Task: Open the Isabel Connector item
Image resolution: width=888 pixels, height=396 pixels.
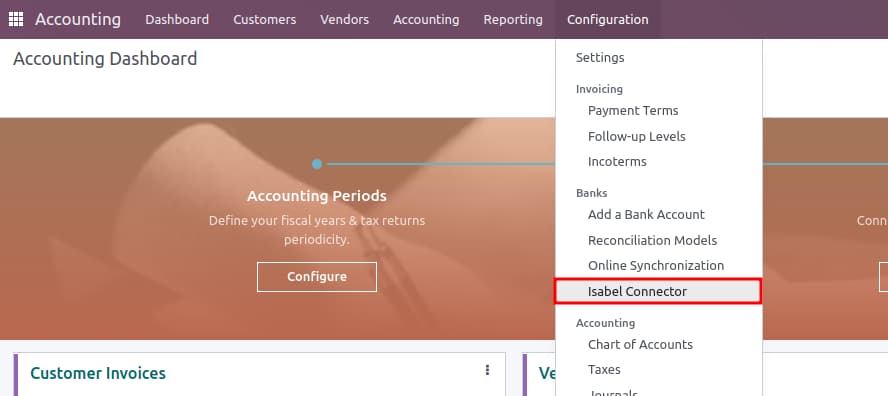Action: pyautogui.click(x=659, y=292)
